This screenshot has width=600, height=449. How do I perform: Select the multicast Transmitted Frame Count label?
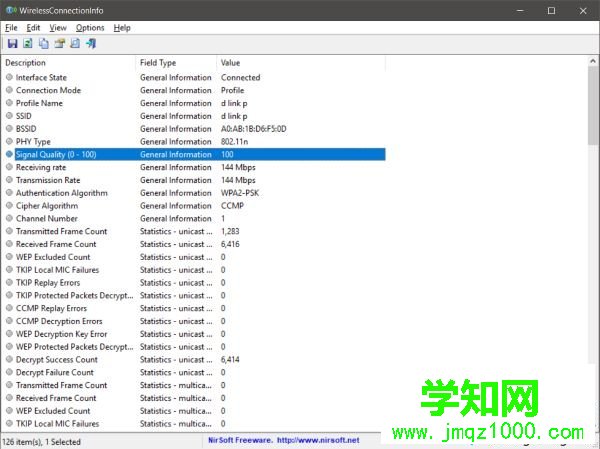(62, 385)
